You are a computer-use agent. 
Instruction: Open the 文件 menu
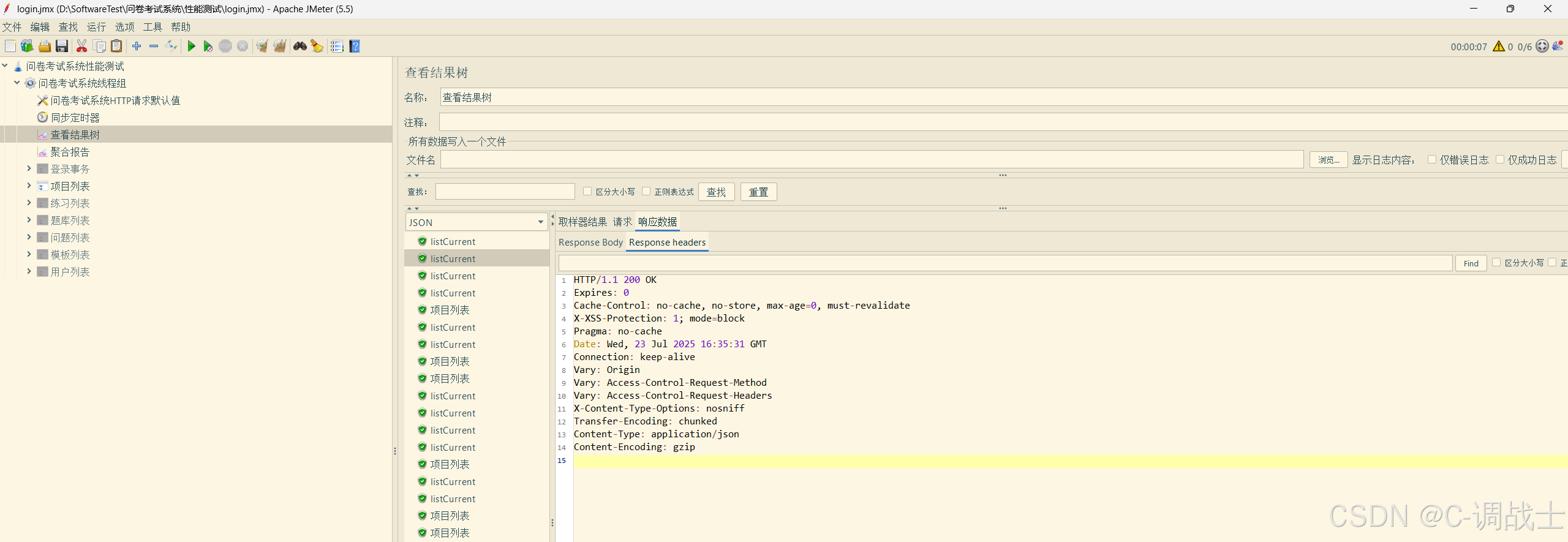click(12, 27)
